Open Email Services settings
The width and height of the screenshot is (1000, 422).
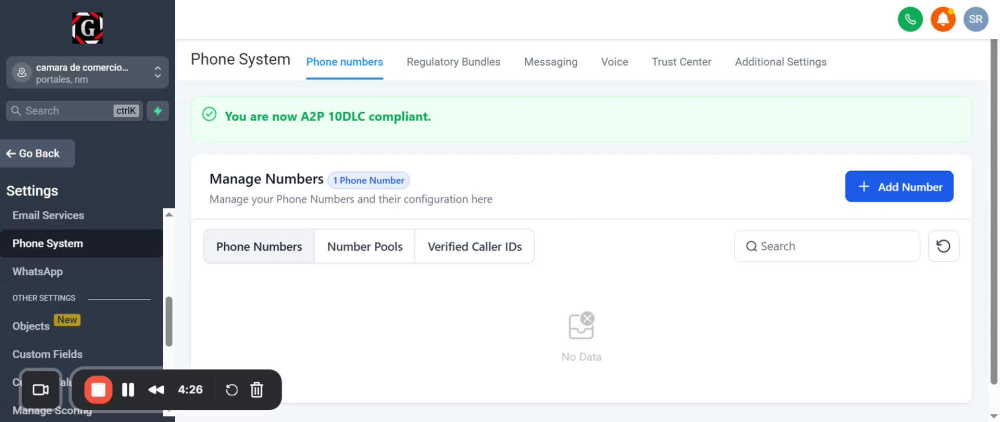pyautogui.click(x=48, y=215)
